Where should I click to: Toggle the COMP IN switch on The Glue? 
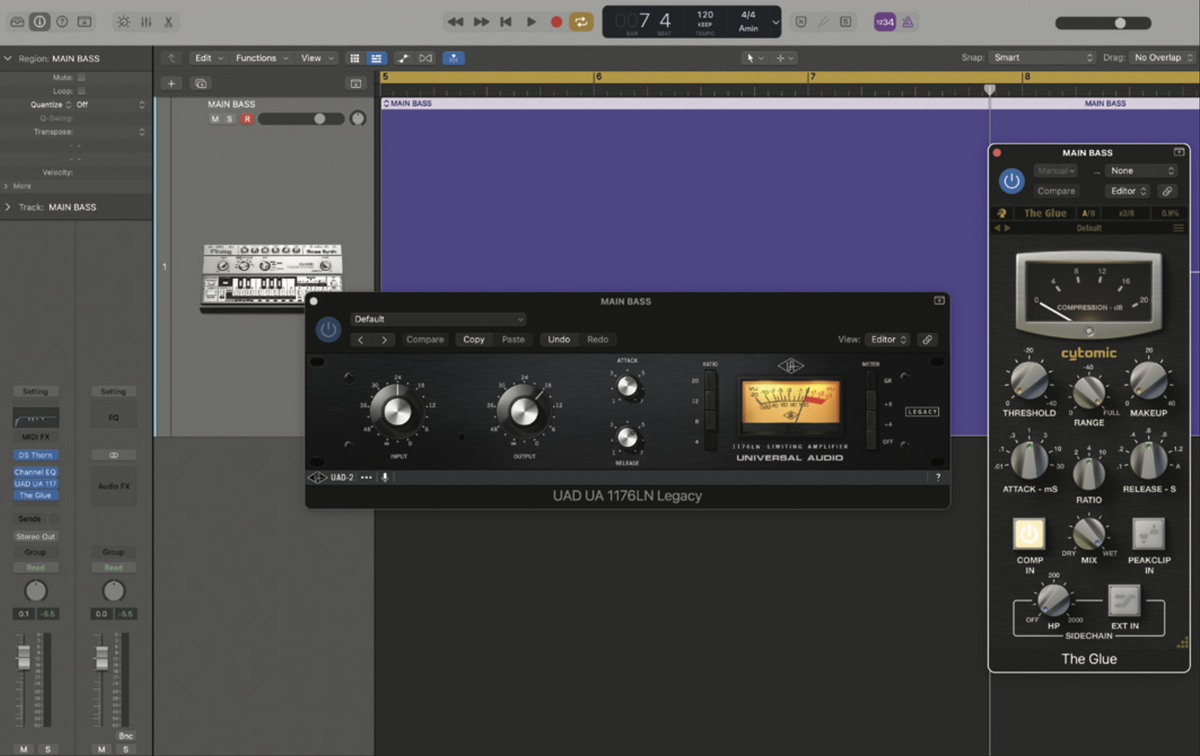pyautogui.click(x=1029, y=534)
